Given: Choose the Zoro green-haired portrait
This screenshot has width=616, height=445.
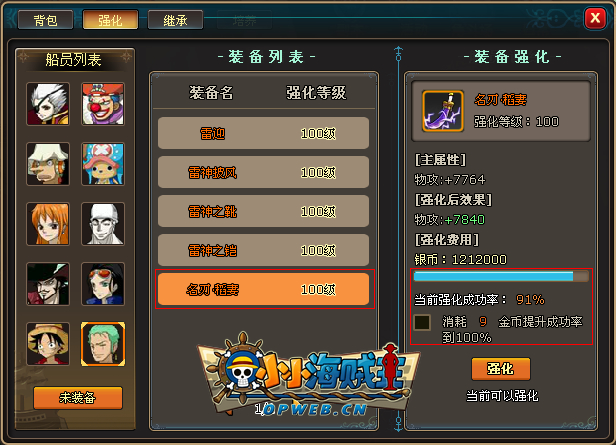Looking at the screenshot, I should point(103,344).
